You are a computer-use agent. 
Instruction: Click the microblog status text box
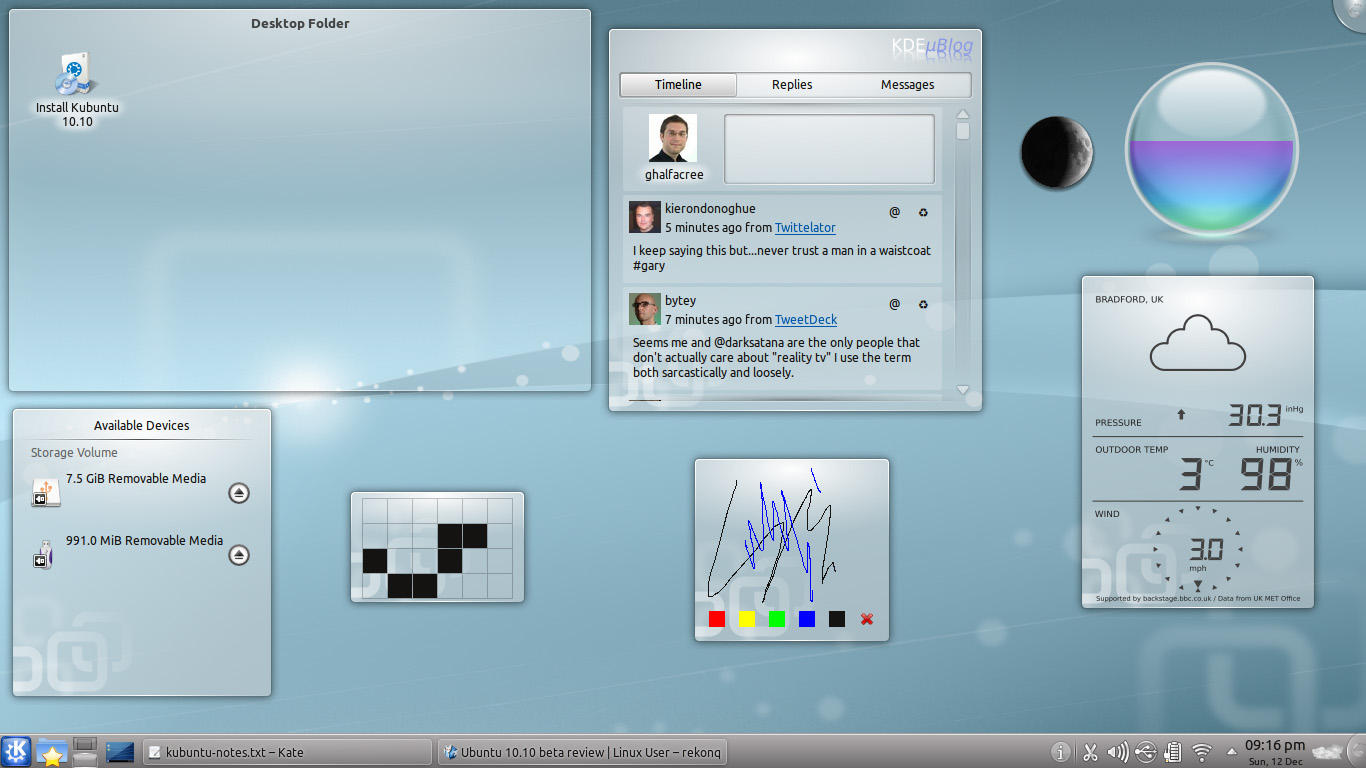point(829,149)
